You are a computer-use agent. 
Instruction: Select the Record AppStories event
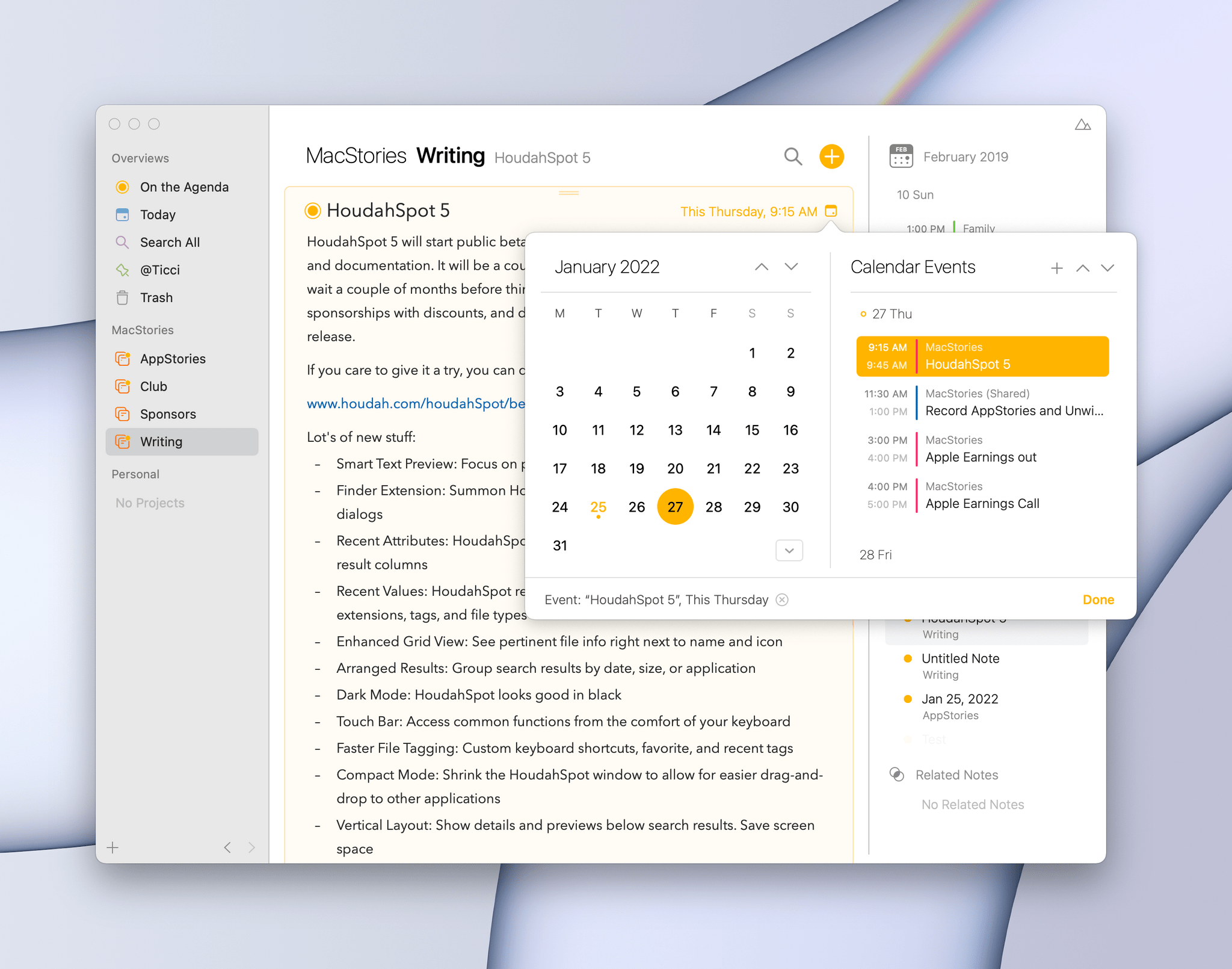pyautogui.click(x=982, y=403)
